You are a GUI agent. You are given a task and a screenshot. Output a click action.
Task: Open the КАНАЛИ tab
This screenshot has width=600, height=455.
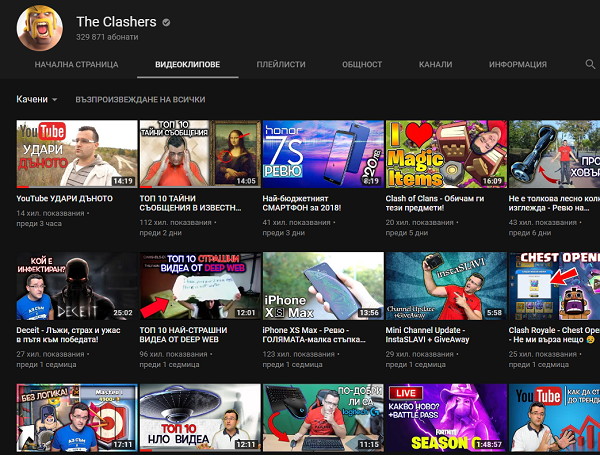[435, 65]
